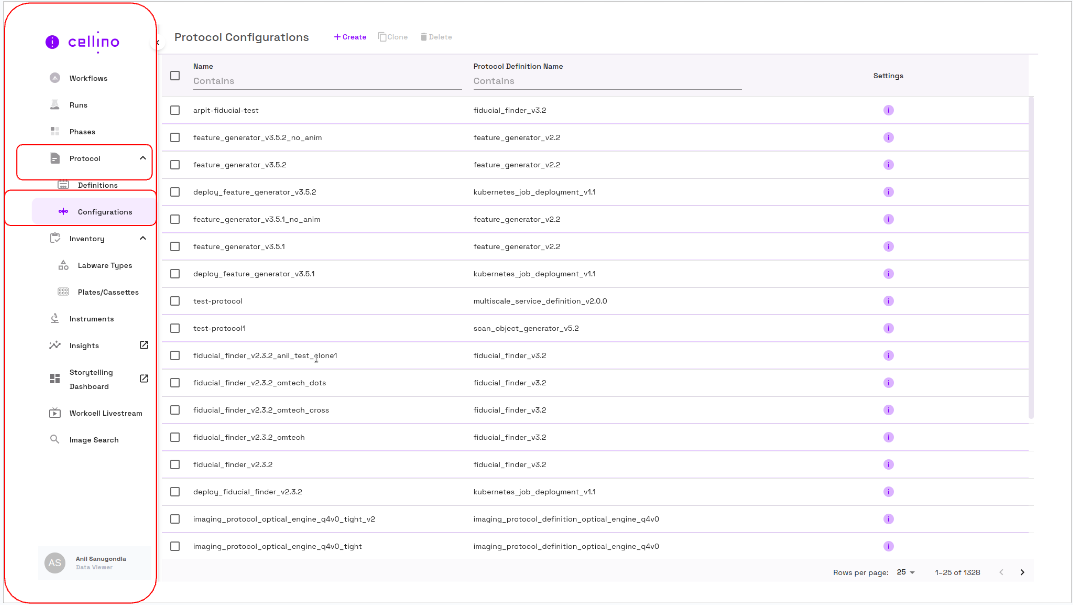1073x605 pixels.
Task: Click info icon for arpit-fiducial-test row
Action: (888, 110)
